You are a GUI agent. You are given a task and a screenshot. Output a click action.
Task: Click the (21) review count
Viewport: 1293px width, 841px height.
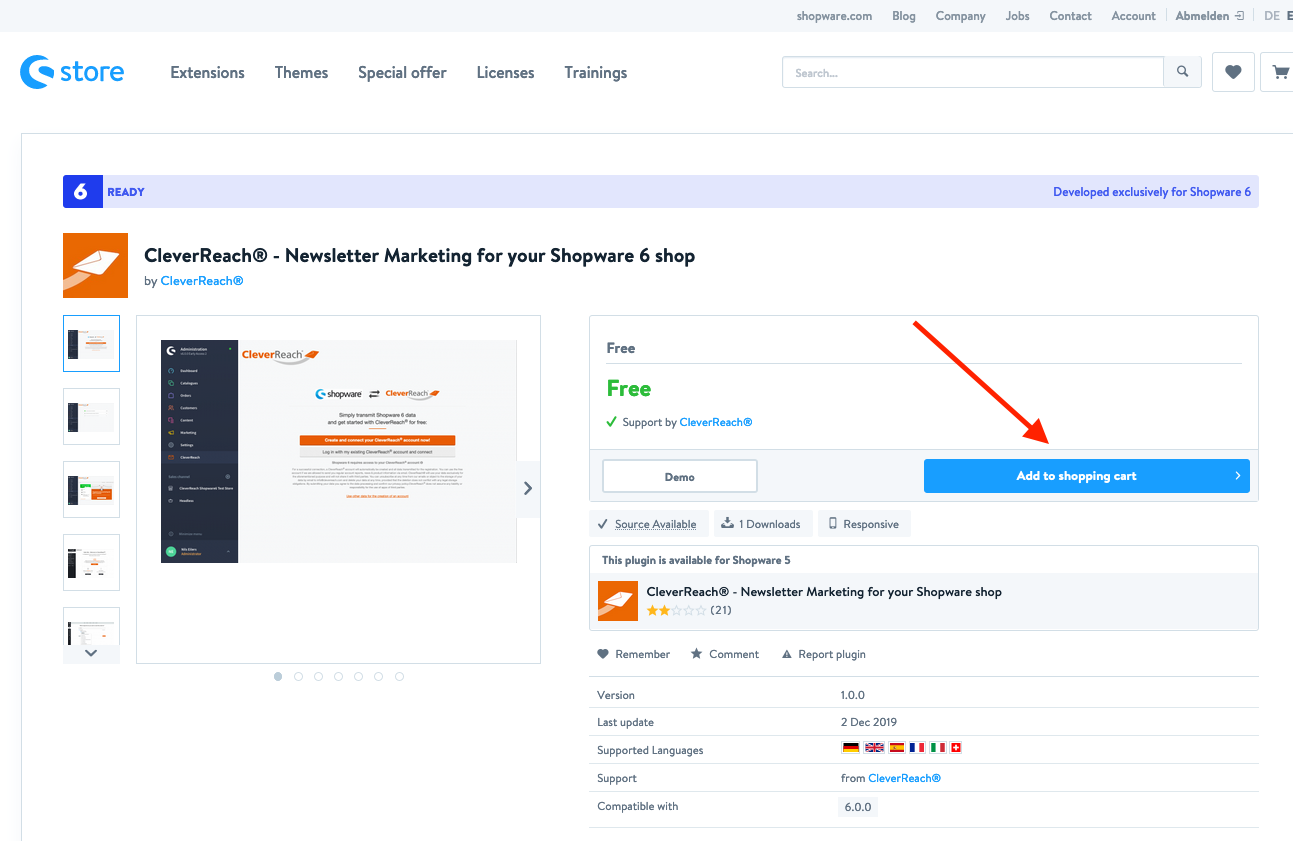[721, 610]
